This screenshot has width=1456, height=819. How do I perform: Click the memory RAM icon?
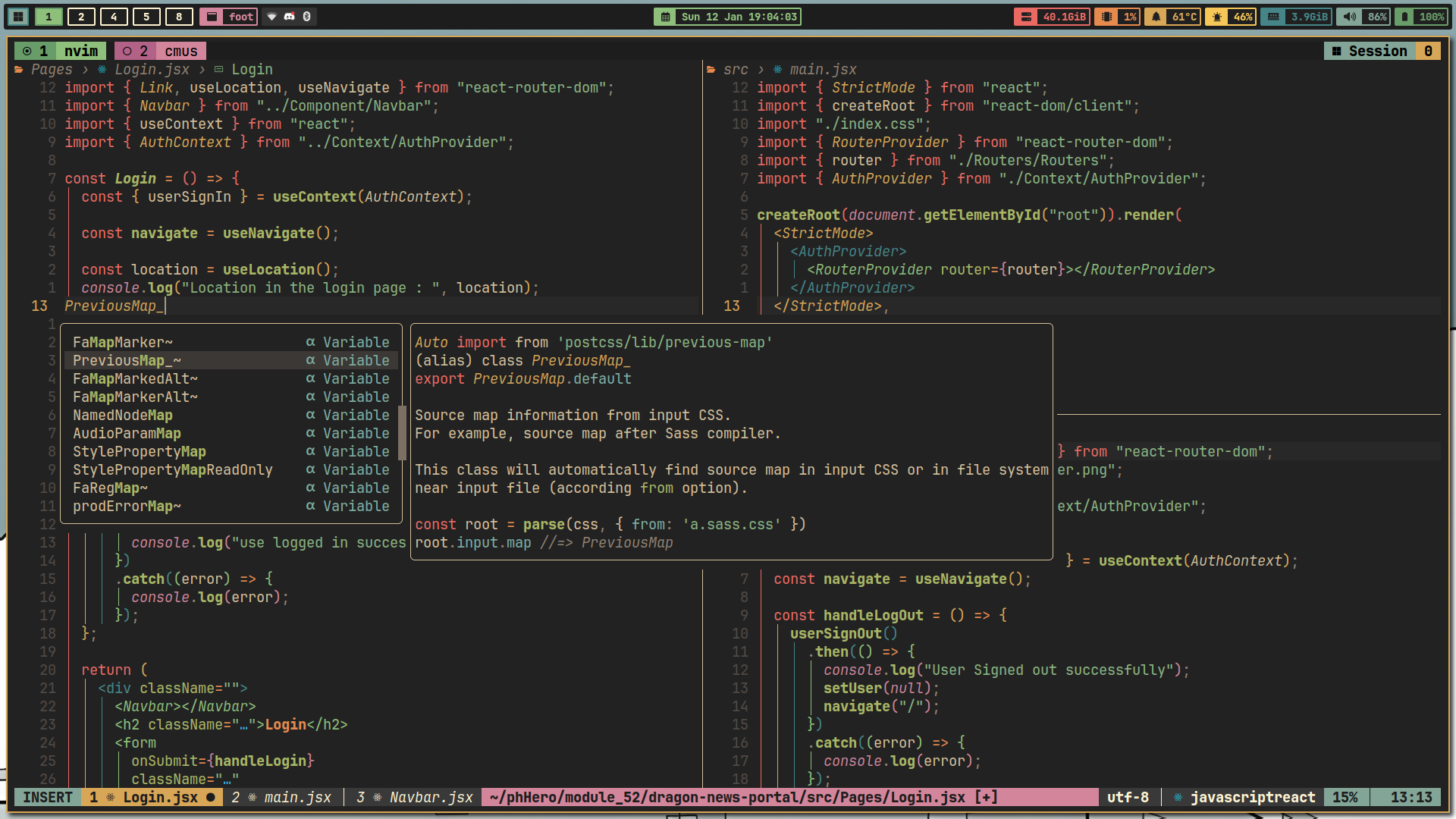(x=1272, y=17)
